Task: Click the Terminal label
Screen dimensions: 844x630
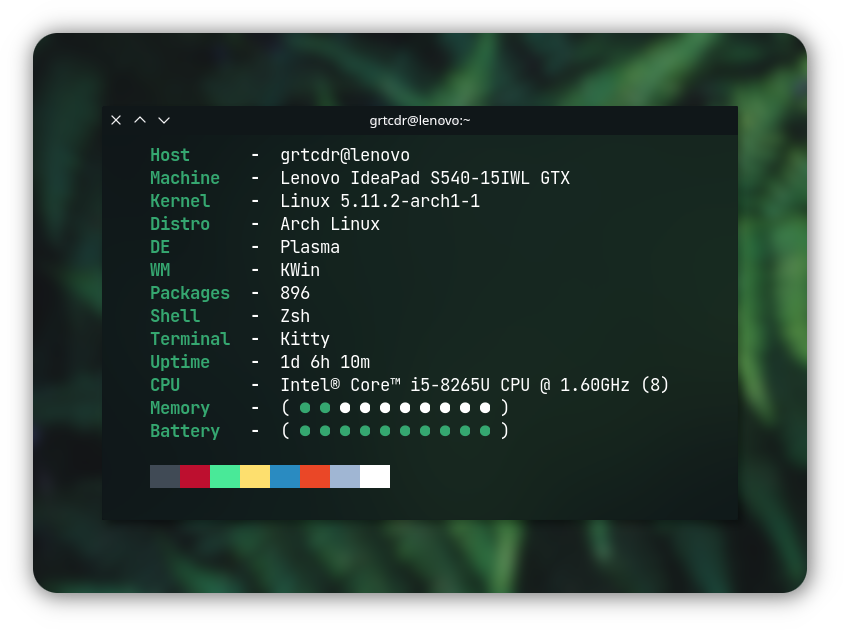Action: pyautogui.click(x=190, y=339)
